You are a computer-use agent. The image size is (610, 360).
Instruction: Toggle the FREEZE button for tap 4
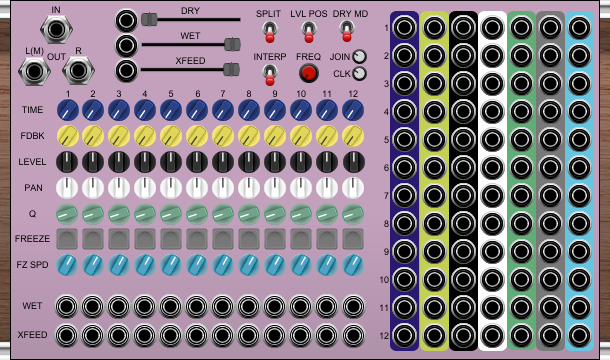(x=145, y=239)
